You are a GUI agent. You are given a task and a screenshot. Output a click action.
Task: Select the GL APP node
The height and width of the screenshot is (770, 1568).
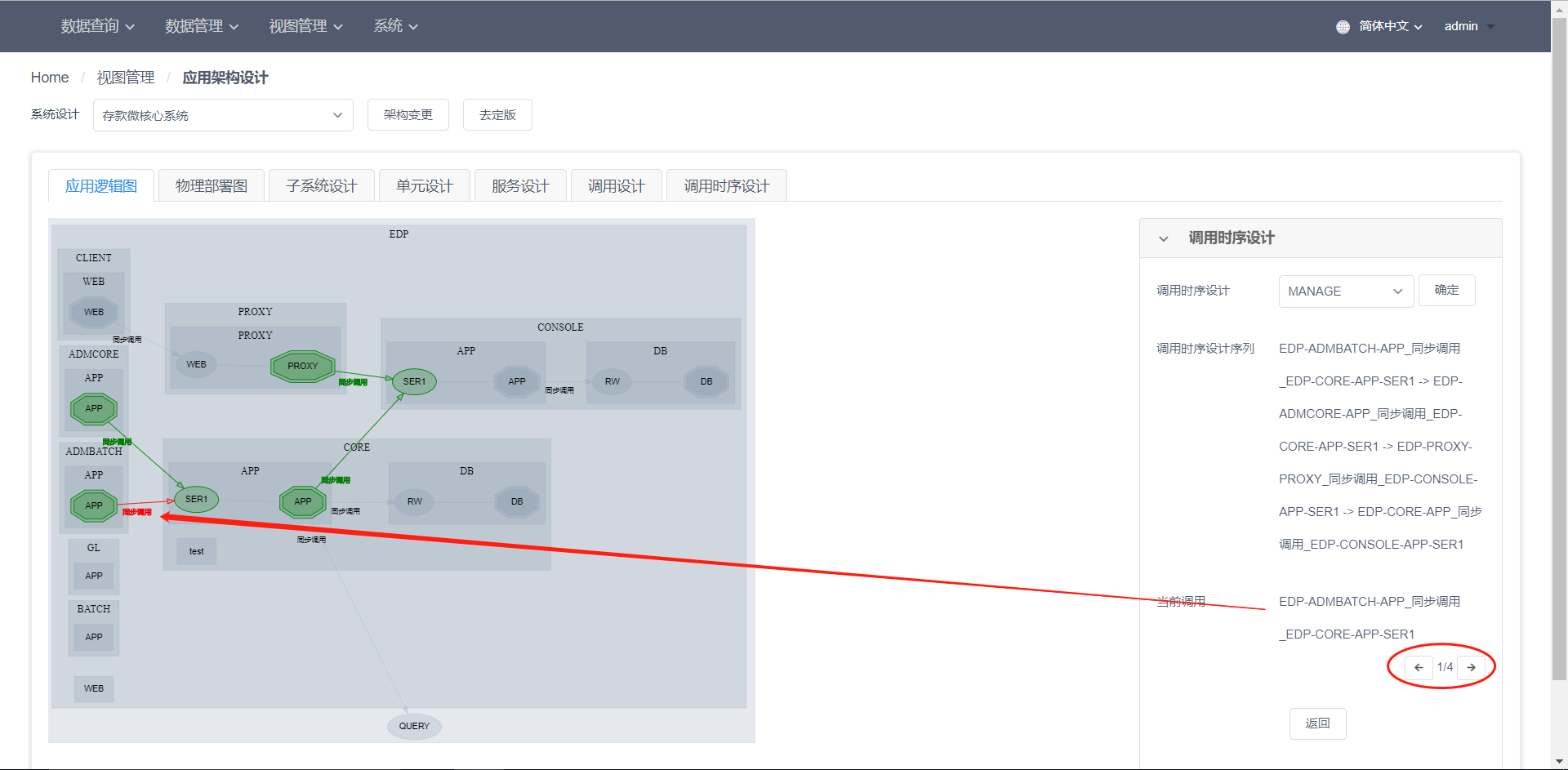click(94, 576)
